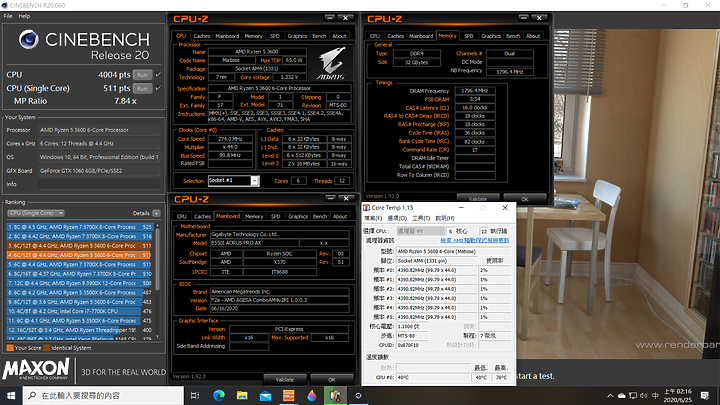
Task: Click OK in CPU-Z Memory window
Action: pos(525,199)
